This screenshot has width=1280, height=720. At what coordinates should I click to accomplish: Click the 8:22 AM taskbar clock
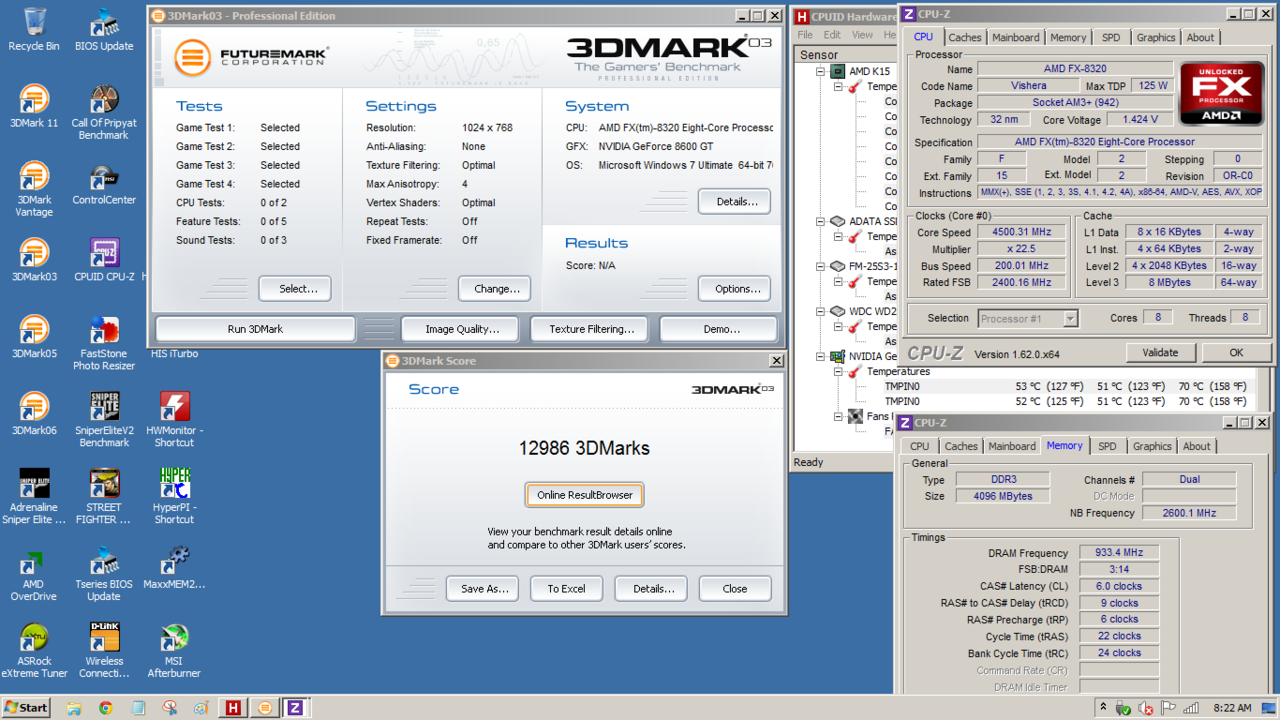(1233, 708)
